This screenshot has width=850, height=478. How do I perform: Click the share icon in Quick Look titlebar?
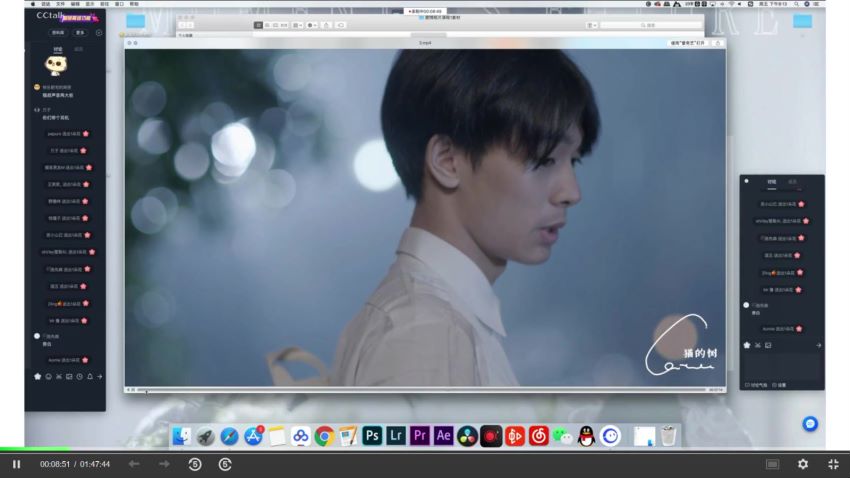coord(718,43)
